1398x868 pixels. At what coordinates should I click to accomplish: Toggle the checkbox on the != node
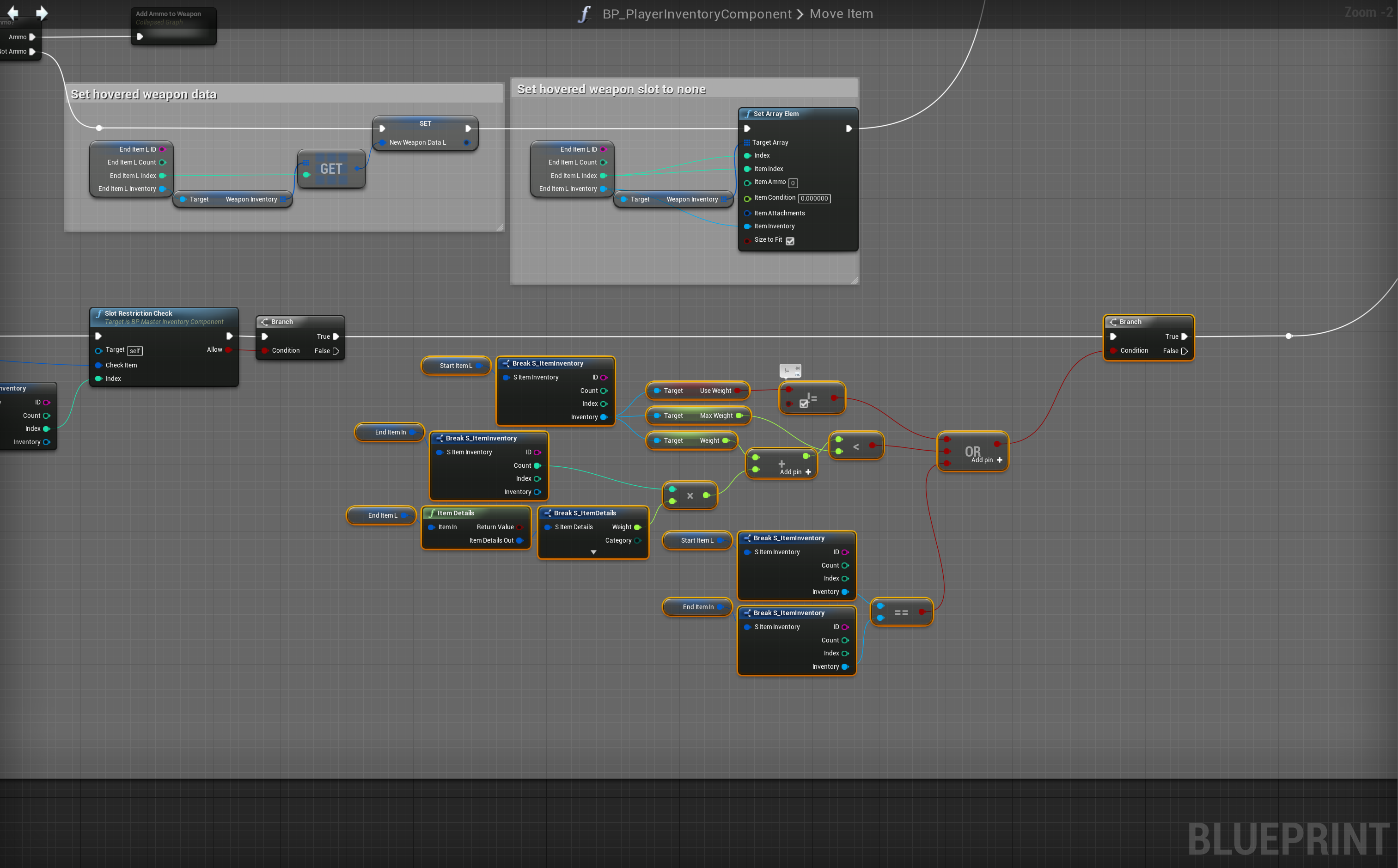coord(804,404)
